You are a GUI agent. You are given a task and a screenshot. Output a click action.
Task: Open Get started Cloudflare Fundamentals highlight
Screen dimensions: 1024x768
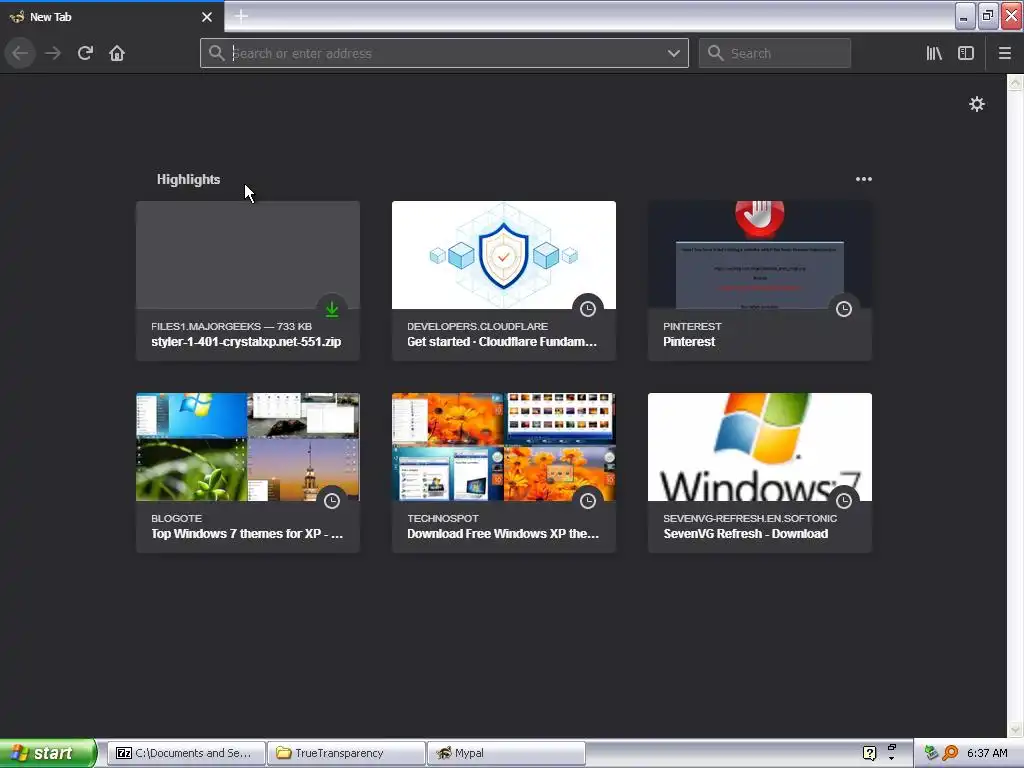pos(502,342)
